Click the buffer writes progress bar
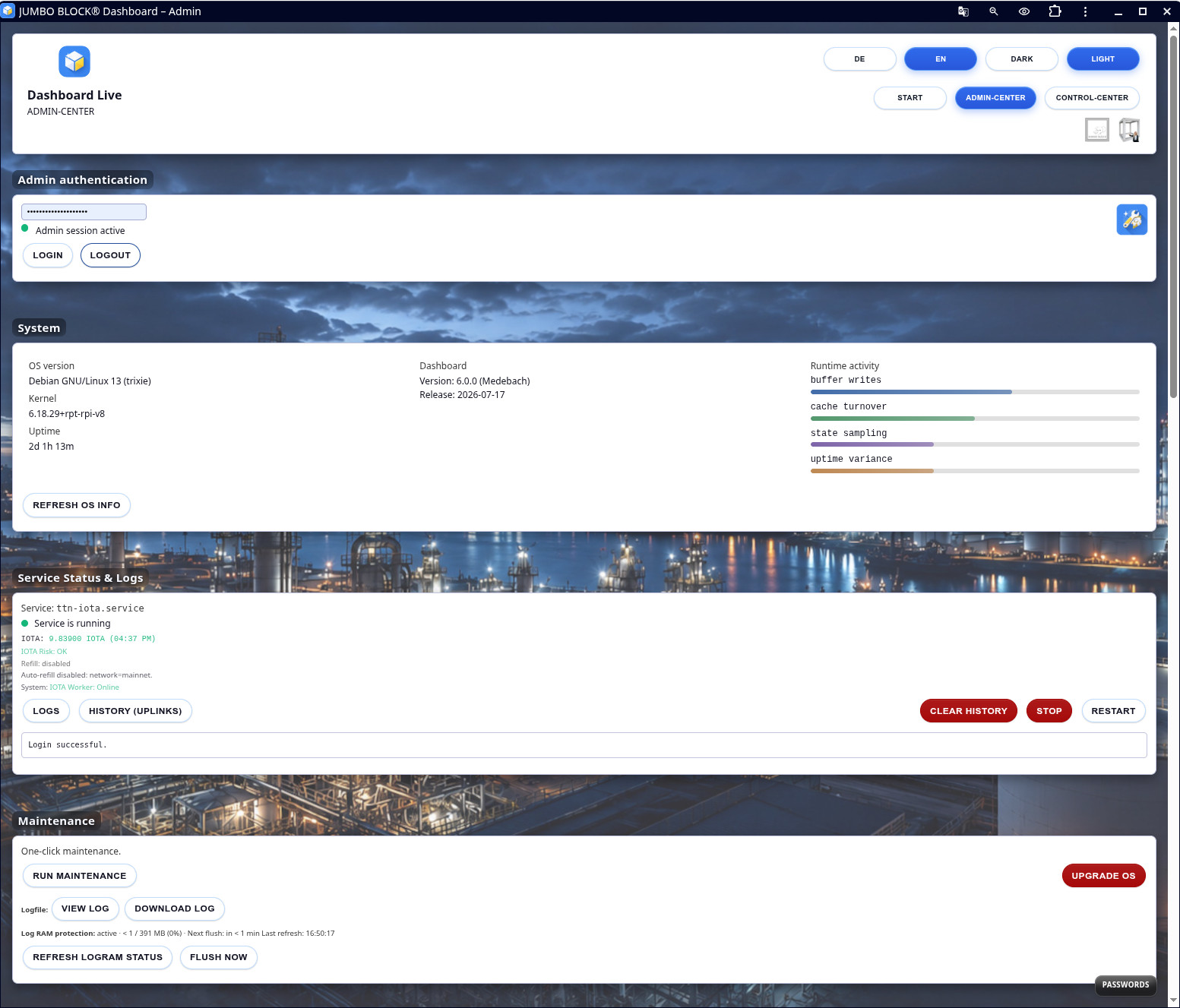The height and width of the screenshot is (1008, 1180). (975, 392)
